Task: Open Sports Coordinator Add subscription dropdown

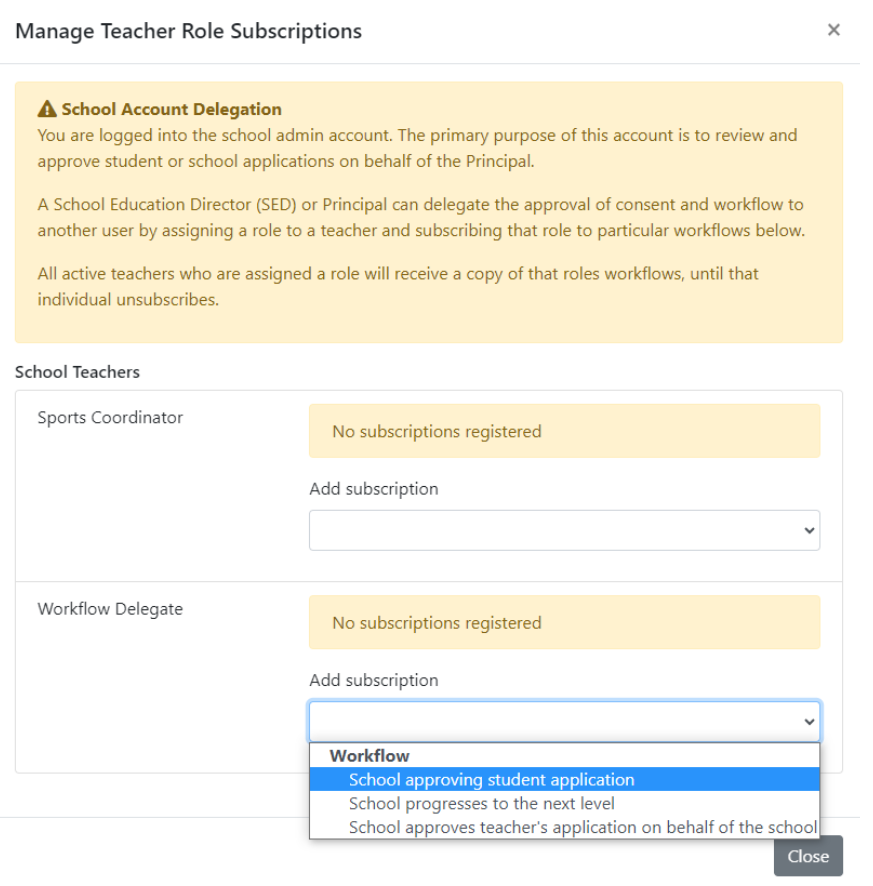Action: tap(564, 530)
